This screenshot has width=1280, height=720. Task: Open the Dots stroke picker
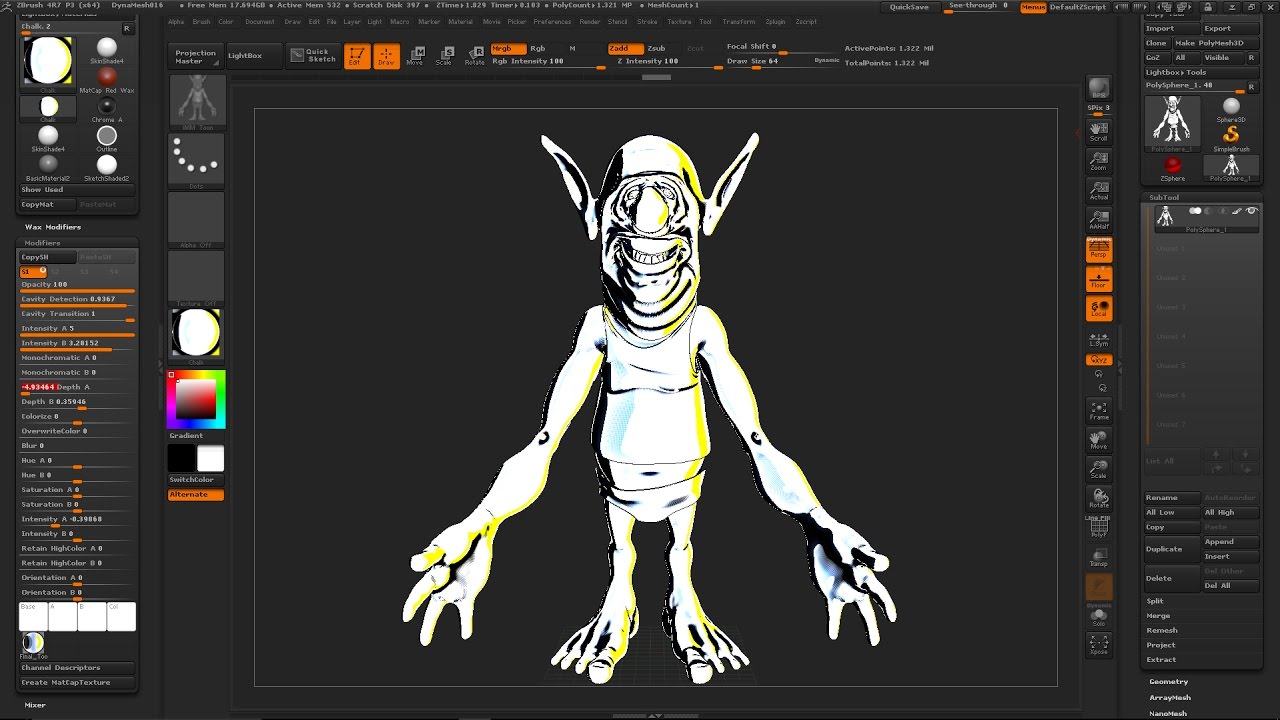tap(196, 161)
